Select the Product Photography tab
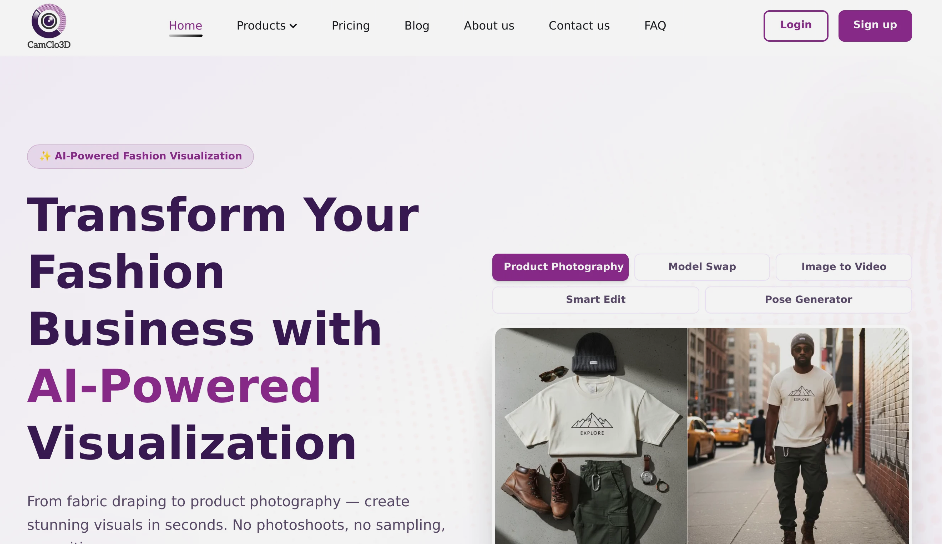Screen dimensions: 942x544 [561, 267]
